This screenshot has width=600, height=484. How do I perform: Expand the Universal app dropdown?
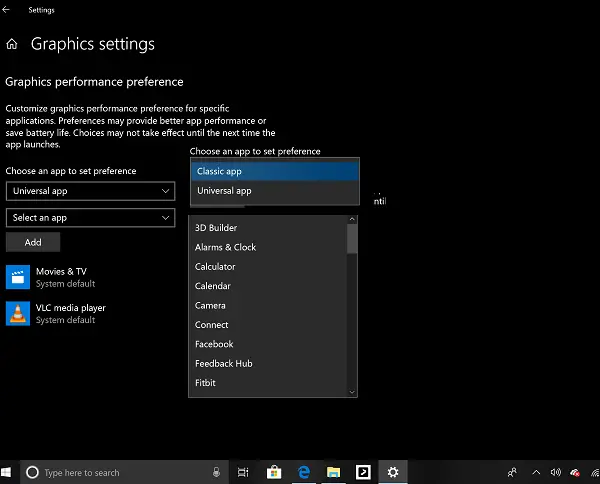pyautogui.click(x=90, y=191)
